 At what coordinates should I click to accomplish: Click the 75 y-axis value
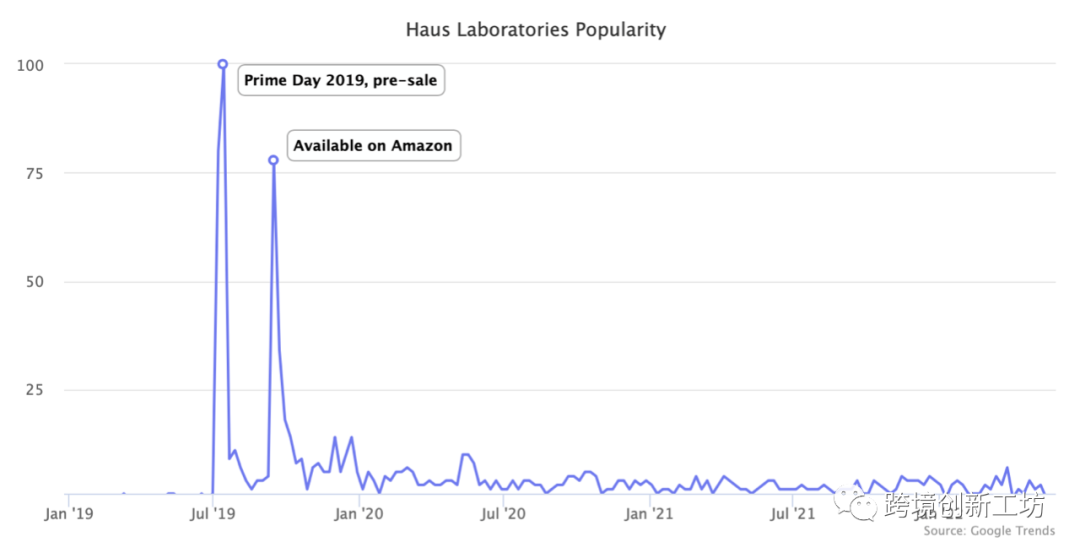[x=34, y=174]
